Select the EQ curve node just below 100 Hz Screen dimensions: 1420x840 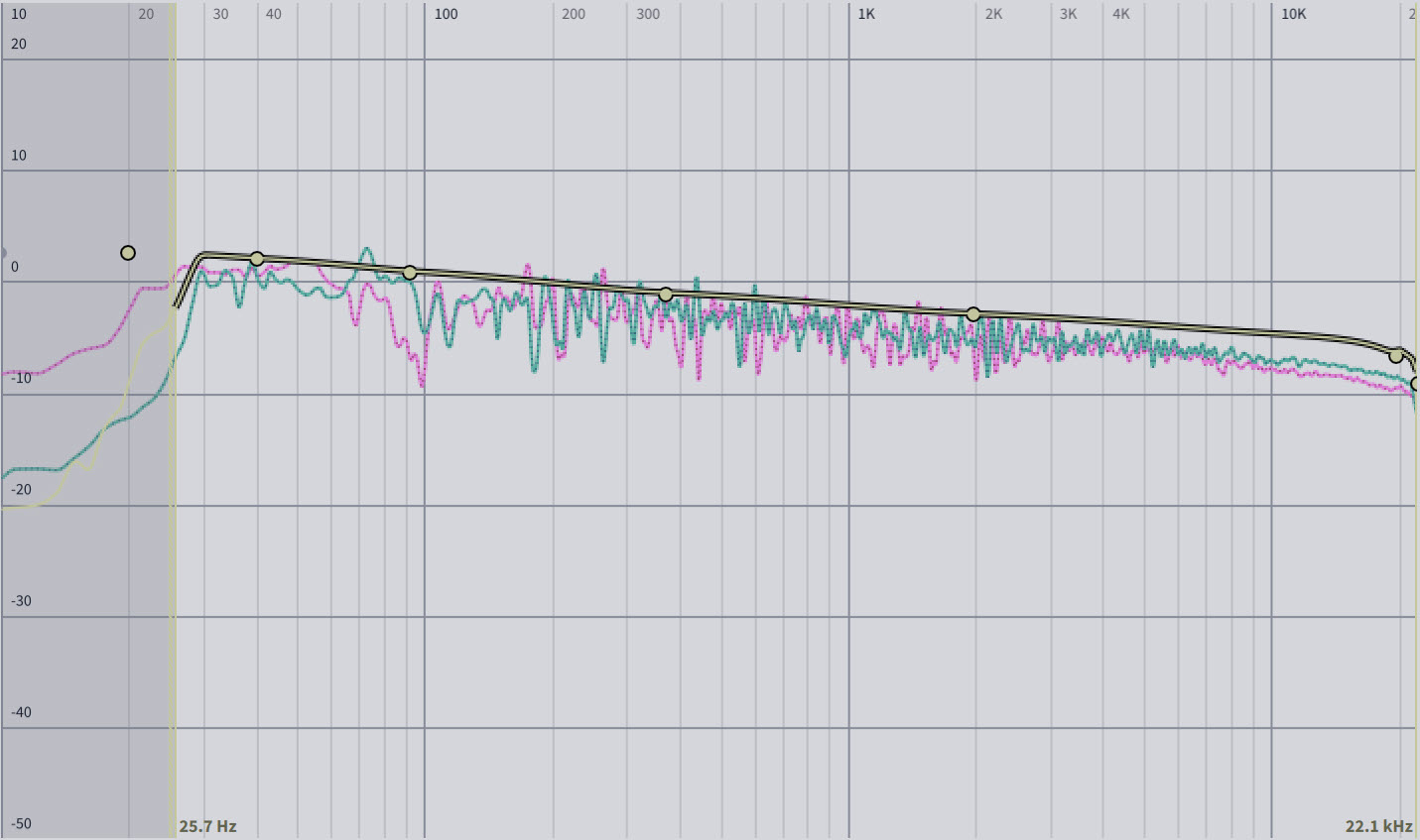(410, 273)
